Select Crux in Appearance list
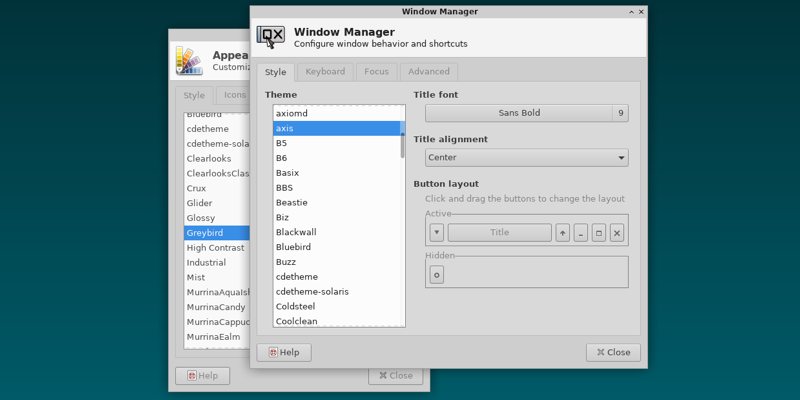 tap(217, 188)
